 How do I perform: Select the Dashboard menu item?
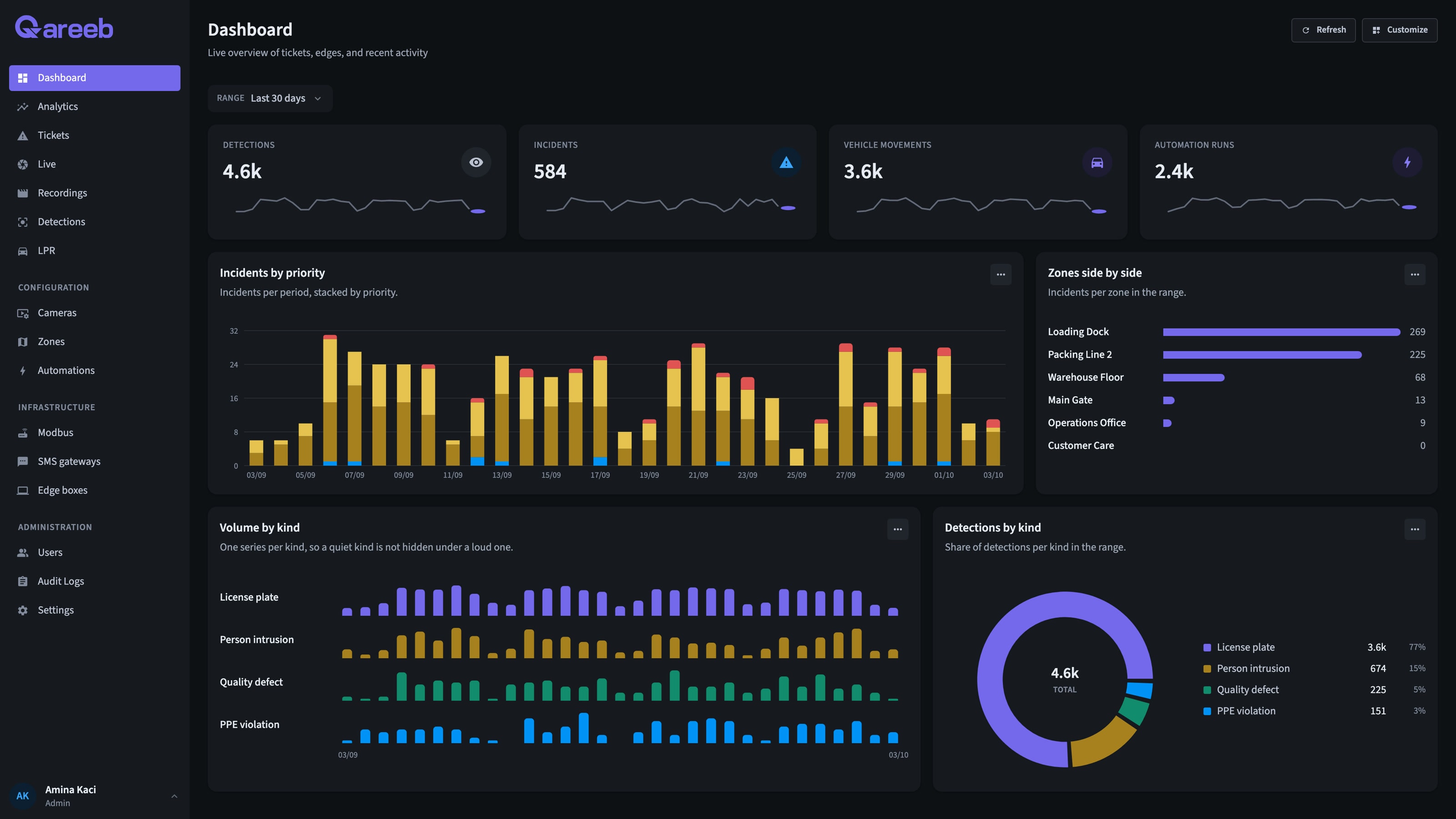click(94, 78)
